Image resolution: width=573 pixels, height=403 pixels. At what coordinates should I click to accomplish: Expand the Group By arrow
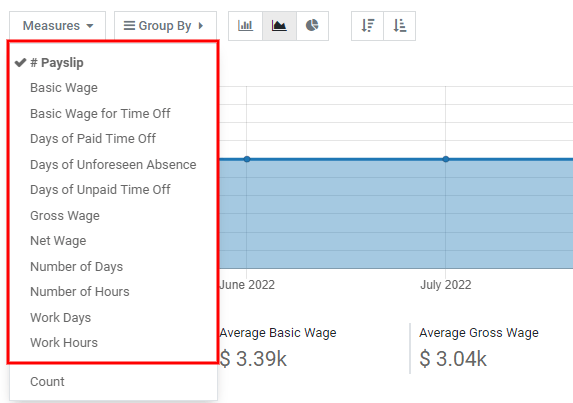click(x=201, y=26)
